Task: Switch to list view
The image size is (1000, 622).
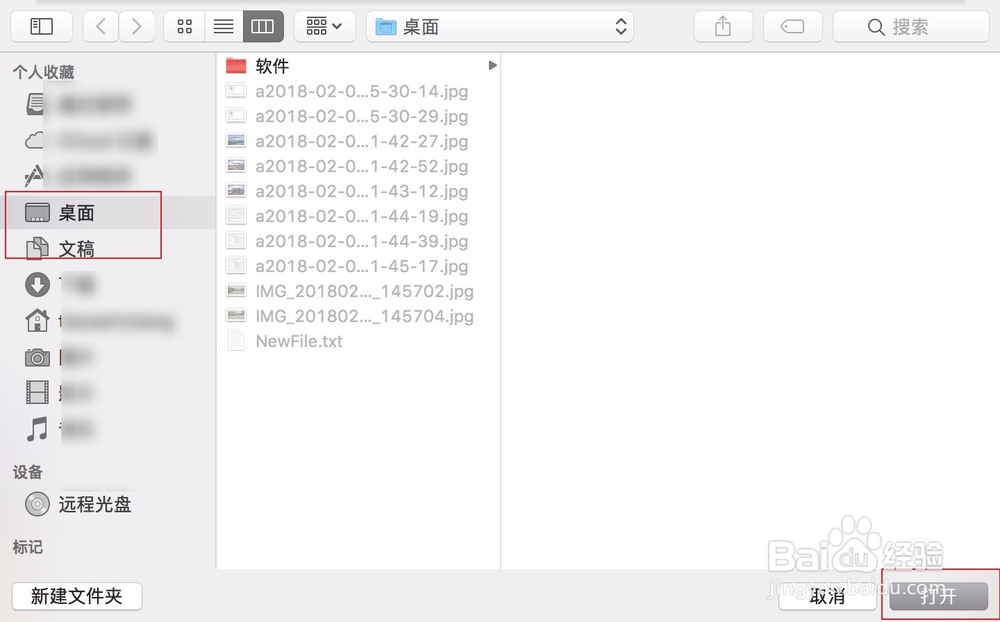Action: [224, 26]
